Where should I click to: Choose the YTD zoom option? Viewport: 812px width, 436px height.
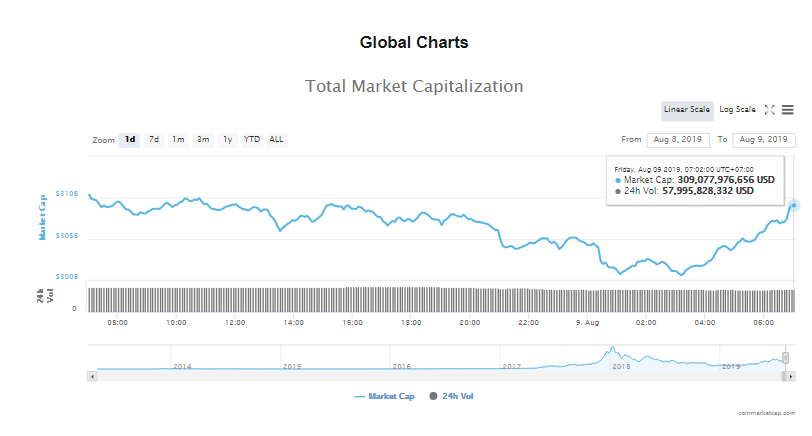click(x=252, y=140)
